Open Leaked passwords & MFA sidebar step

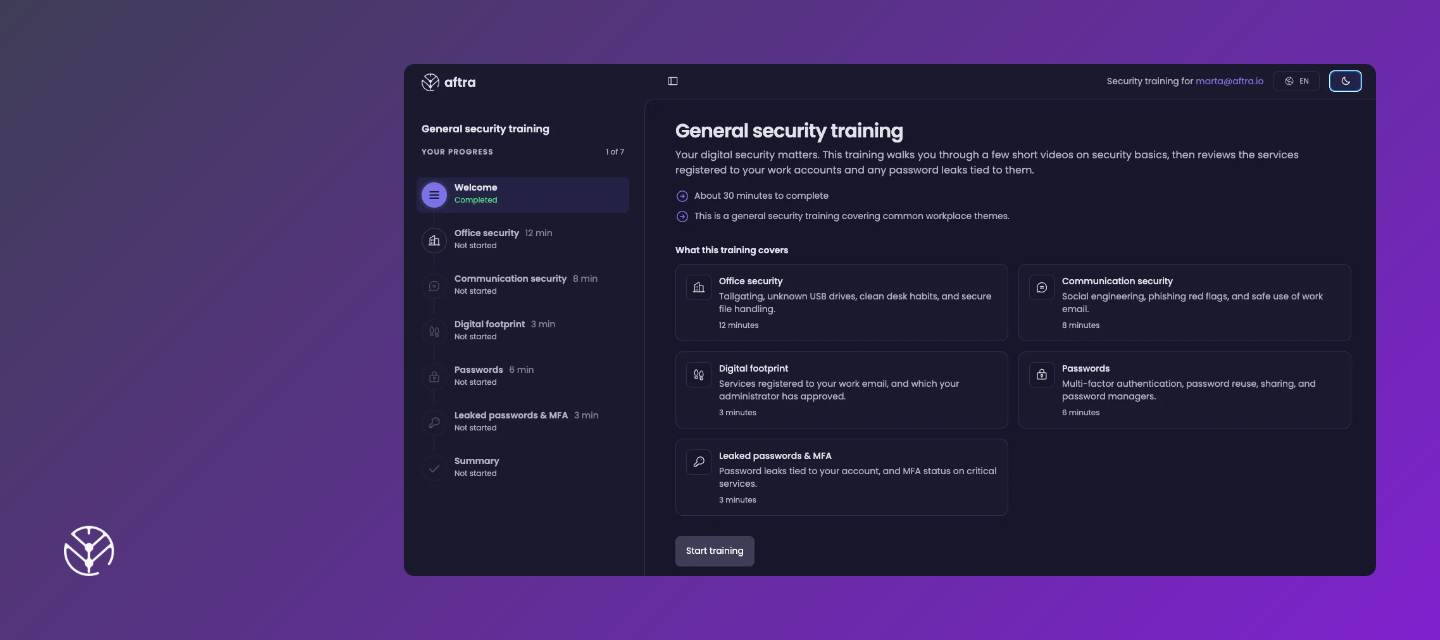[523, 421]
